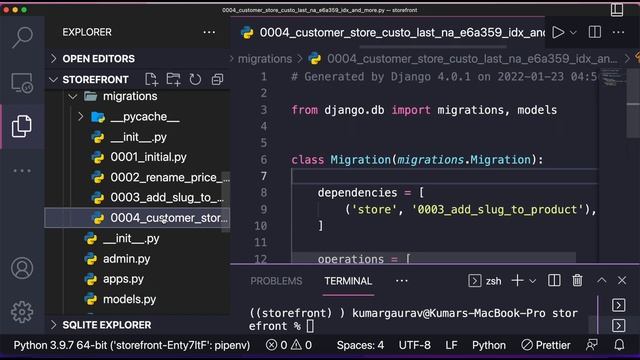Show additional activity bar views ellipsis

[22, 171]
